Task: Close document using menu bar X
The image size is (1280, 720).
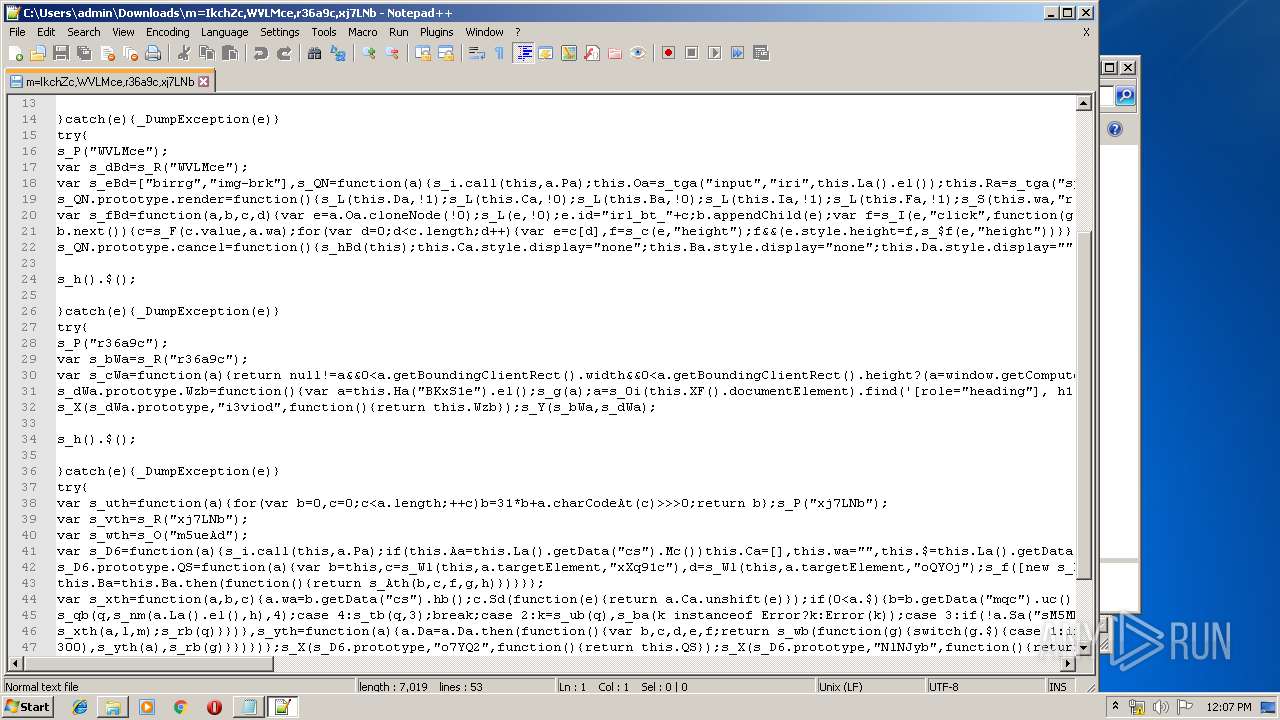Action: point(1086,32)
